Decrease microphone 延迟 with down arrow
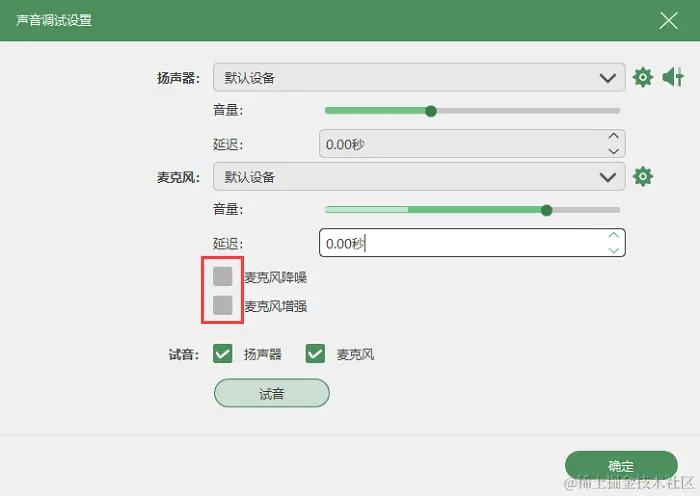700x496 pixels. pos(614,250)
